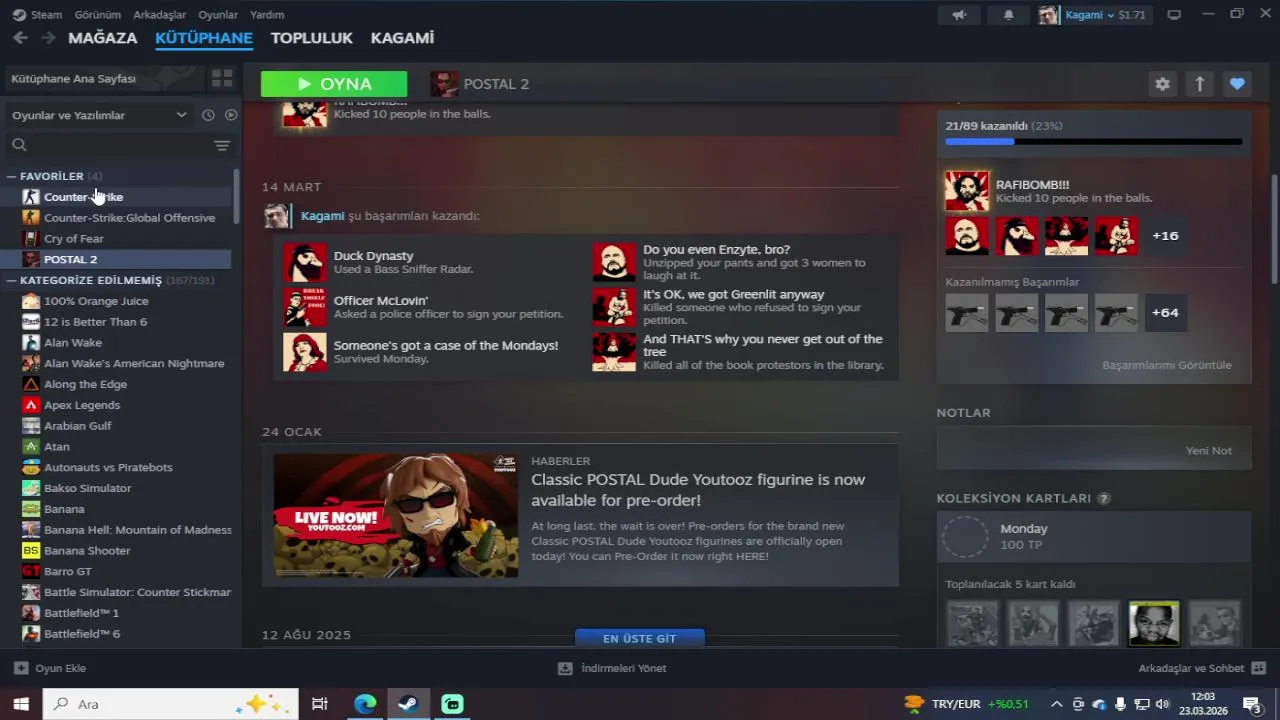The width and height of the screenshot is (1280, 720).
Task: Click the Do you even Enzyte achievement icon
Action: tap(614, 262)
